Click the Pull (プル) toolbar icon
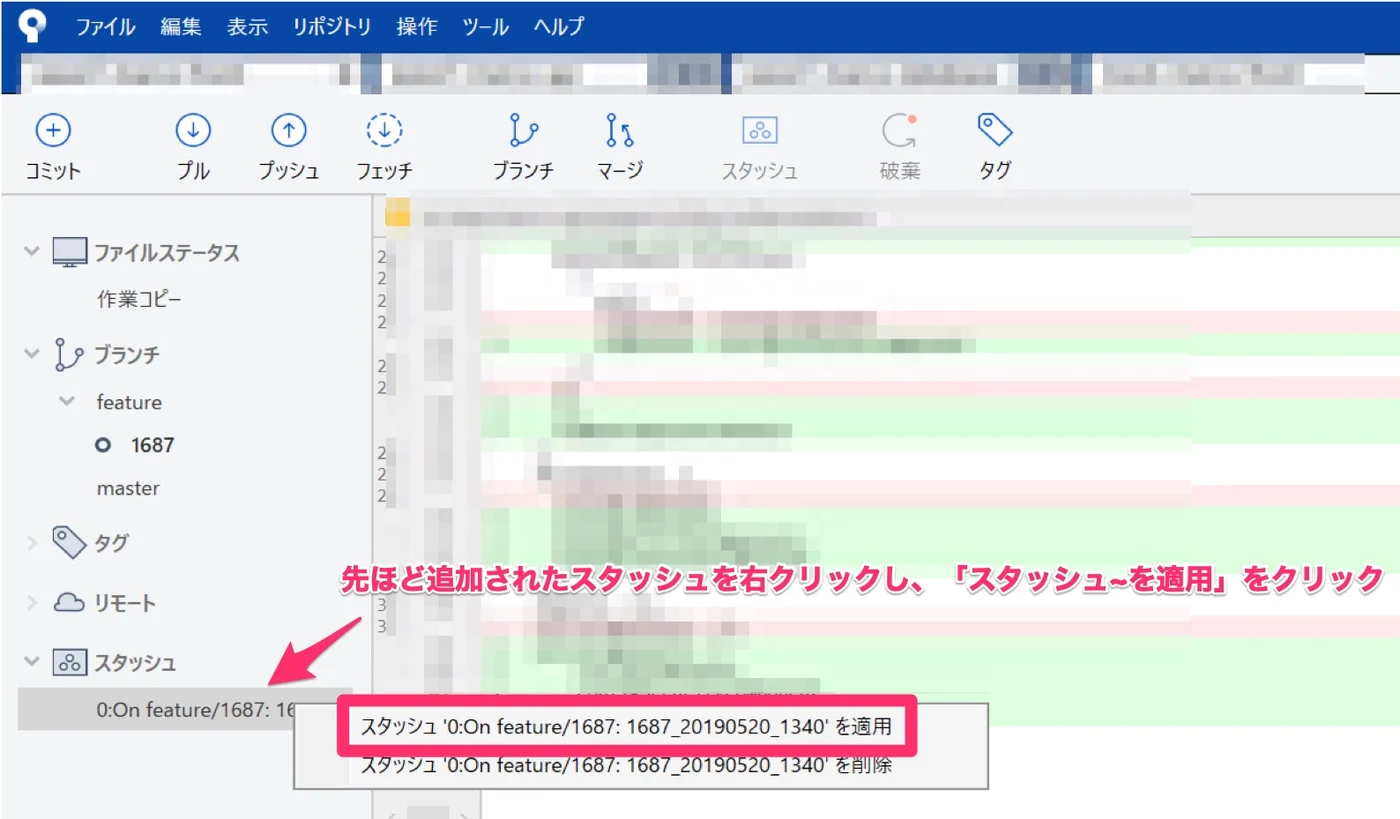This screenshot has width=1400, height=819. (193, 130)
